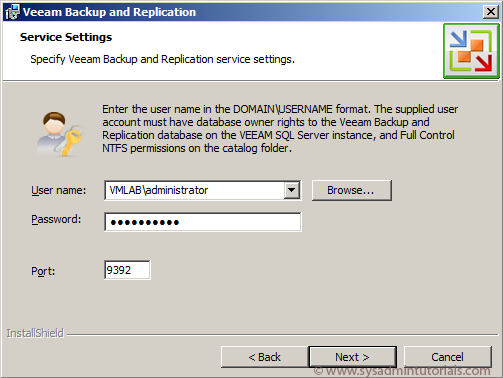This screenshot has height=378, width=503.
Task: Focus the Password input field
Action: (203, 222)
